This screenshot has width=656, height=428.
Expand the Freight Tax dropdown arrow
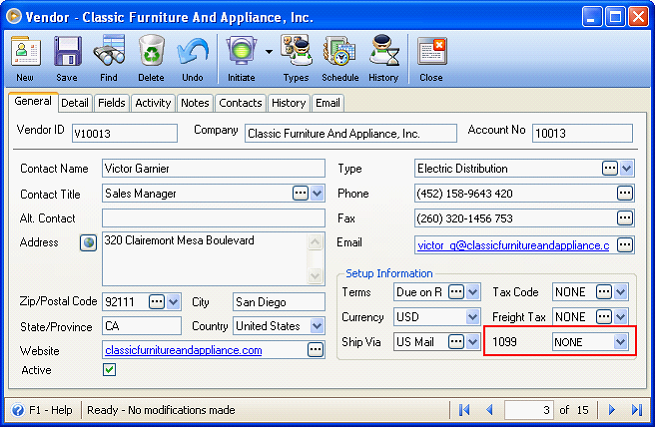pyautogui.click(x=620, y=317)
